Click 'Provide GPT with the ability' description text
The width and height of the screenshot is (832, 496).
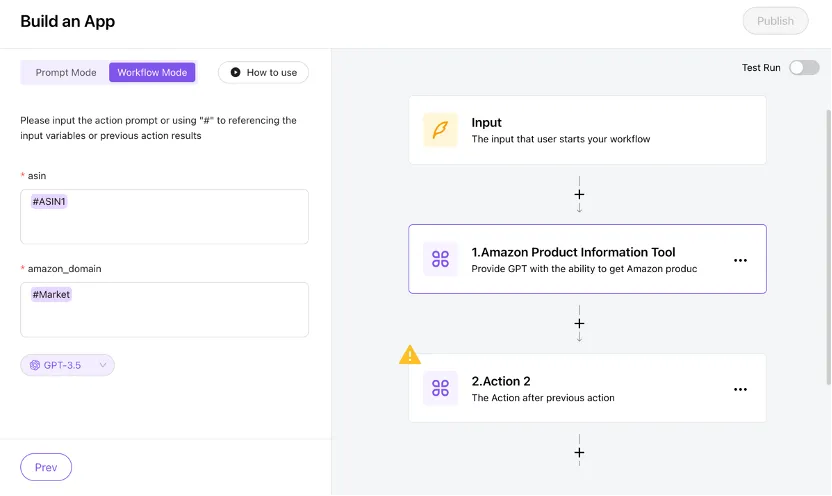click(584, 269)
